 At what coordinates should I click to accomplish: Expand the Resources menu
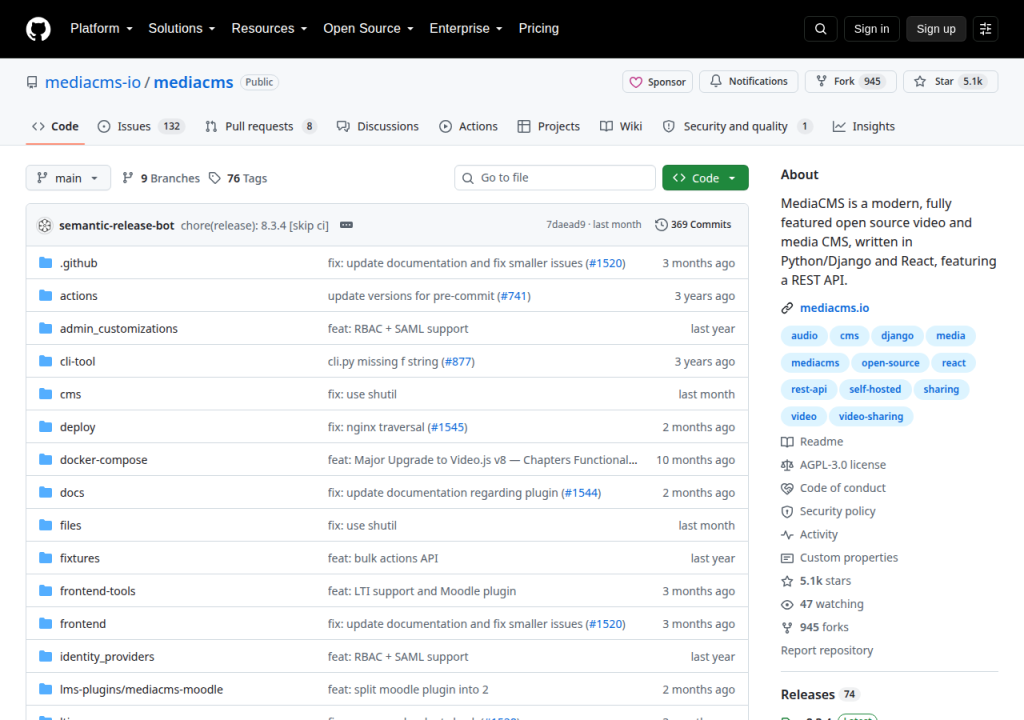[269, 29]
